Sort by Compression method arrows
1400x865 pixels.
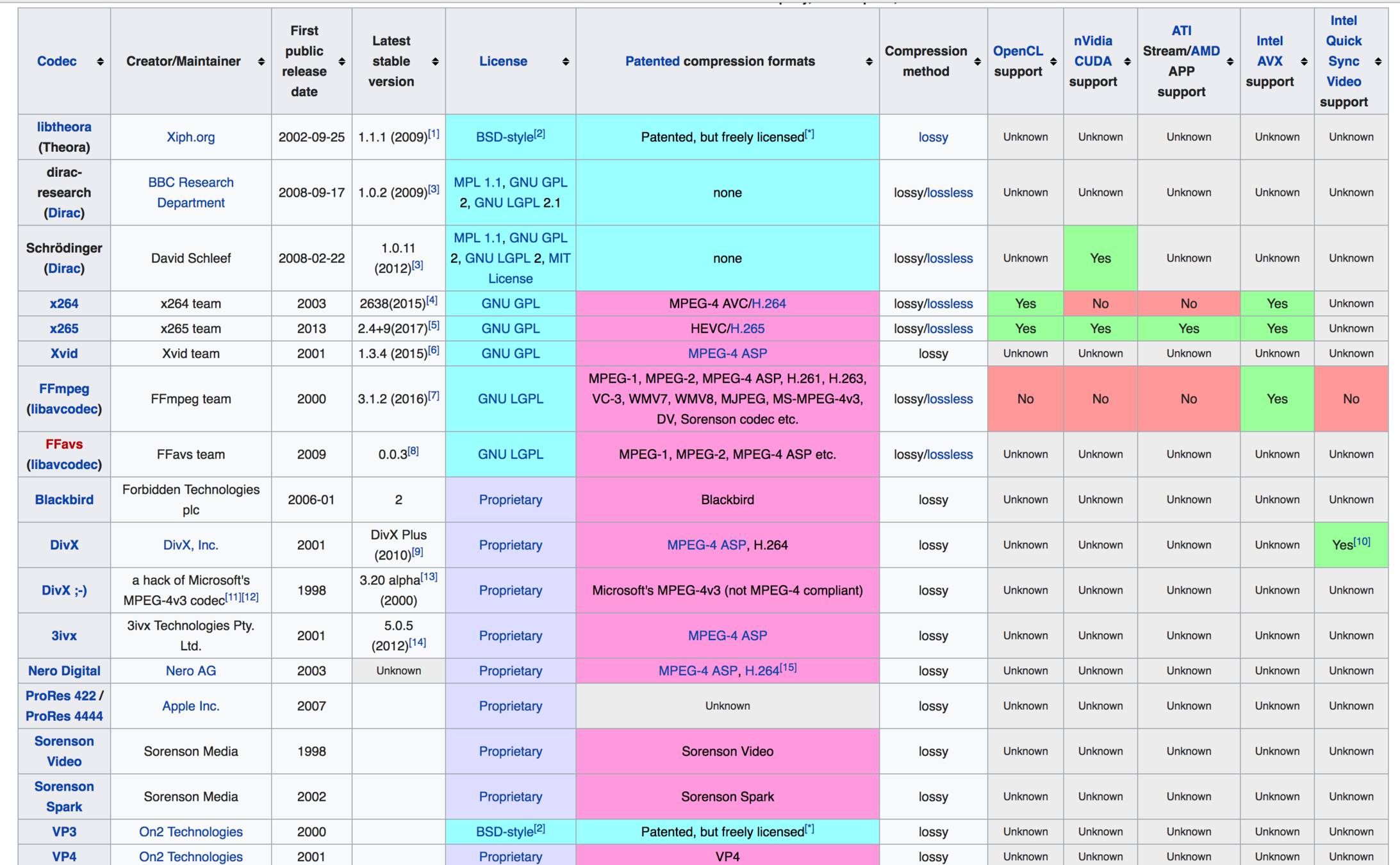click(977, 62)
